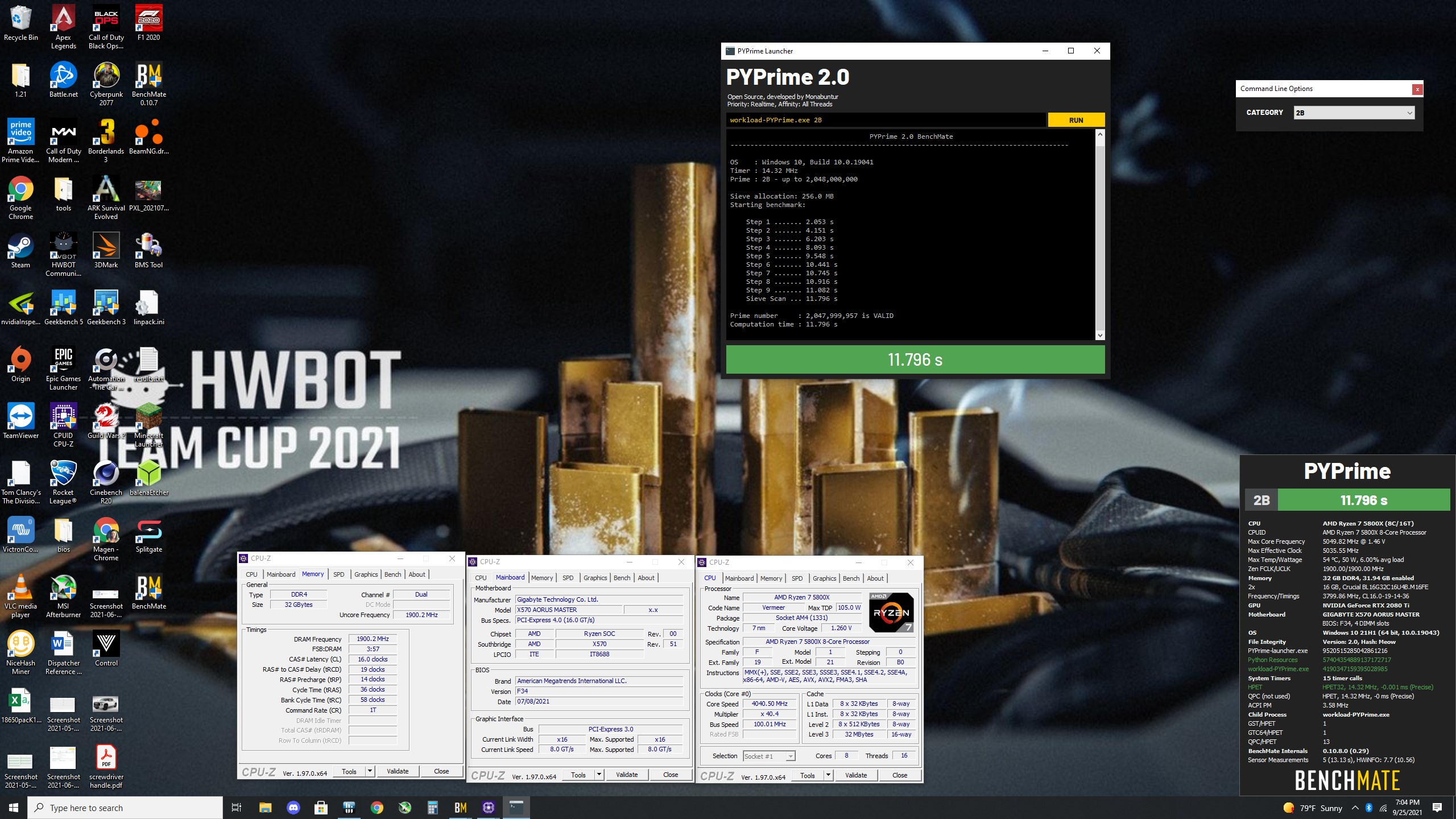This screenshot has height=819, width=1456.
Task: Click Validate in Memory CPU-Z window
Action: click(398, 771)
